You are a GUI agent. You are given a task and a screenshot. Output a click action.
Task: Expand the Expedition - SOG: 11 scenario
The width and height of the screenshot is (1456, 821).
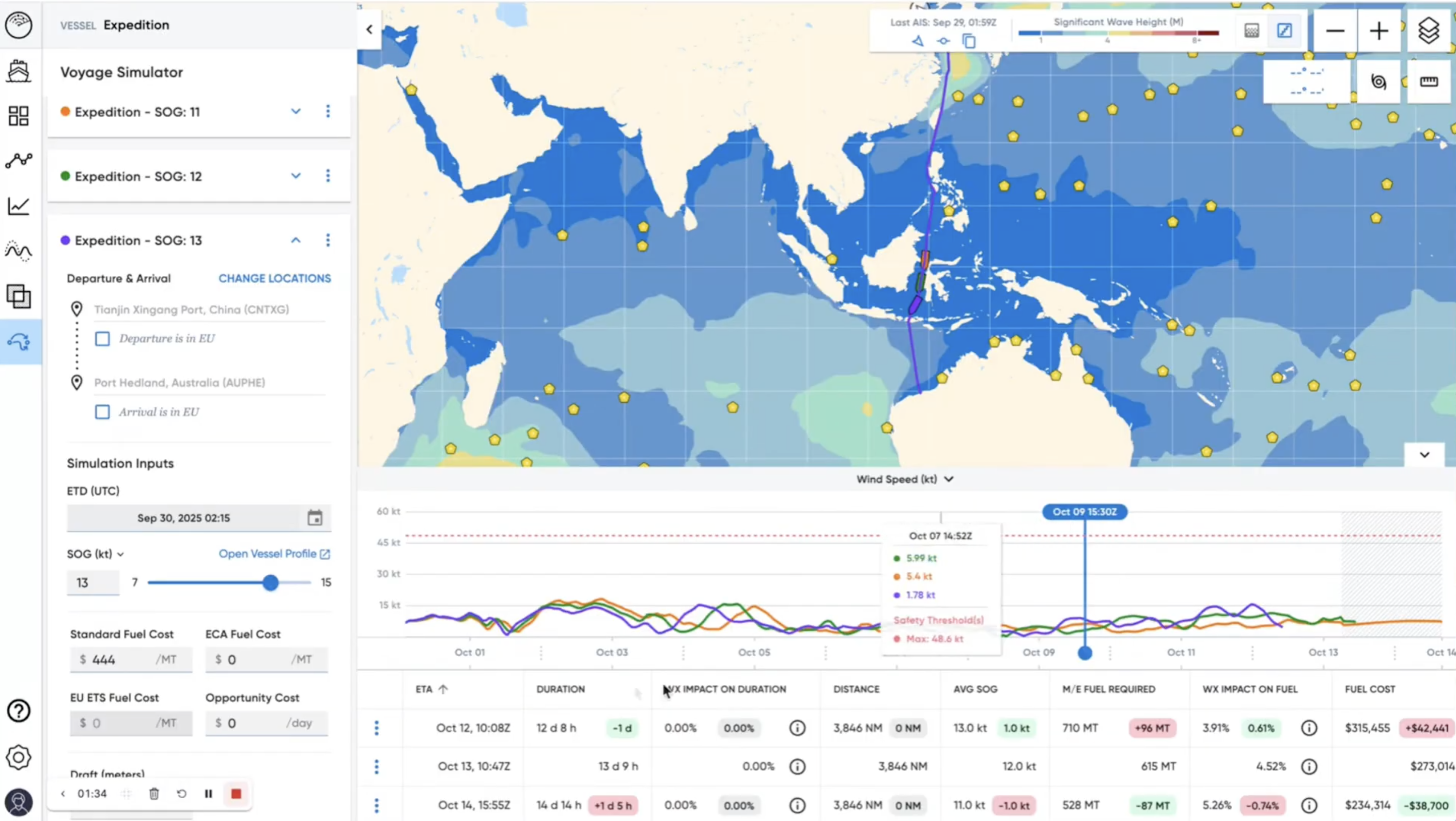[295, 111]
